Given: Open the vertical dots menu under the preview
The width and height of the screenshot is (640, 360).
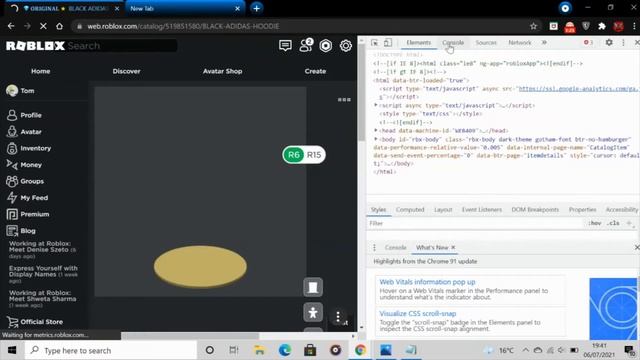Looking at the screenshot, I should (x=338, y=317).
